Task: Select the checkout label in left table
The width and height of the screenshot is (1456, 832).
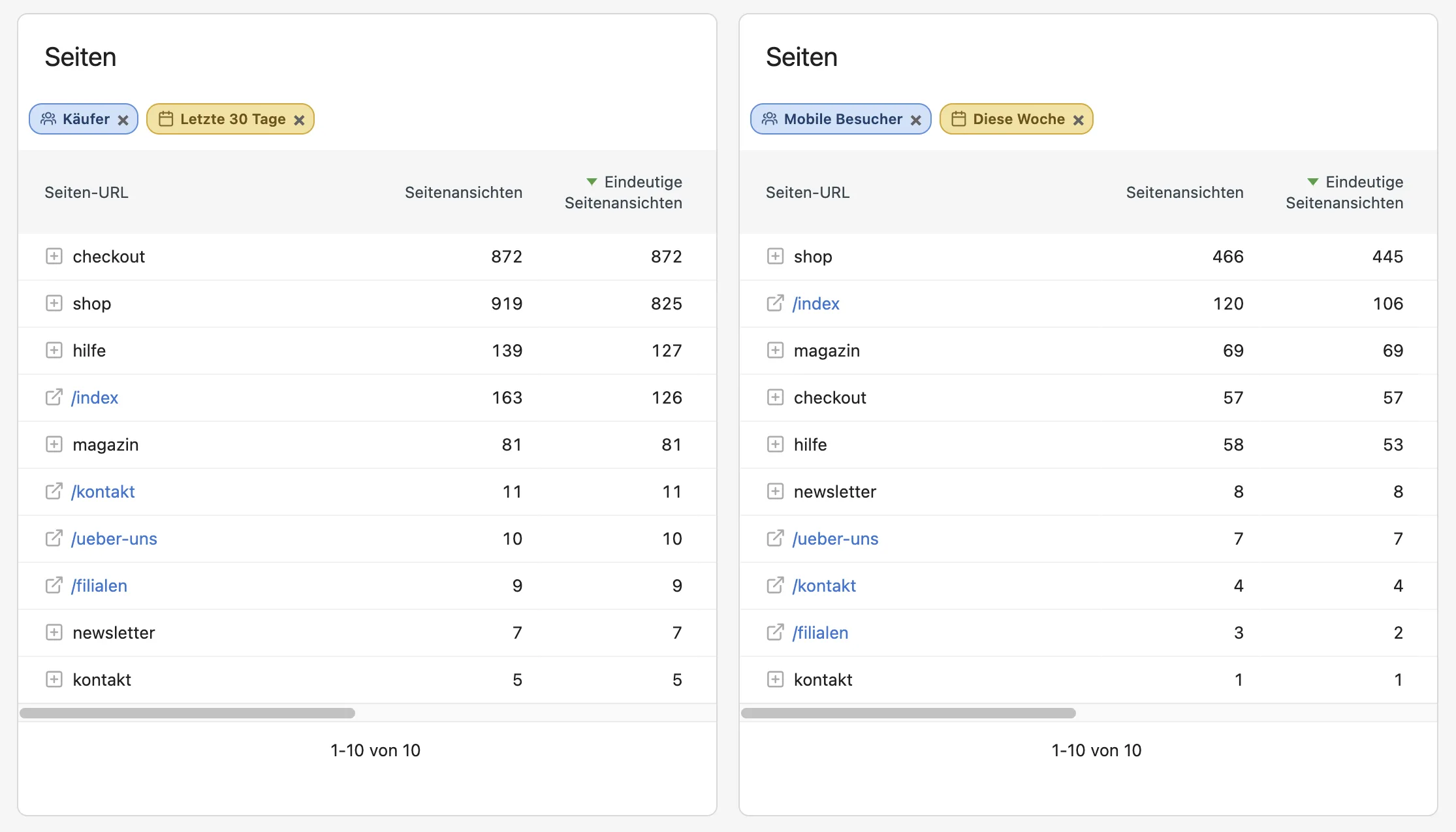Action: 109,257
